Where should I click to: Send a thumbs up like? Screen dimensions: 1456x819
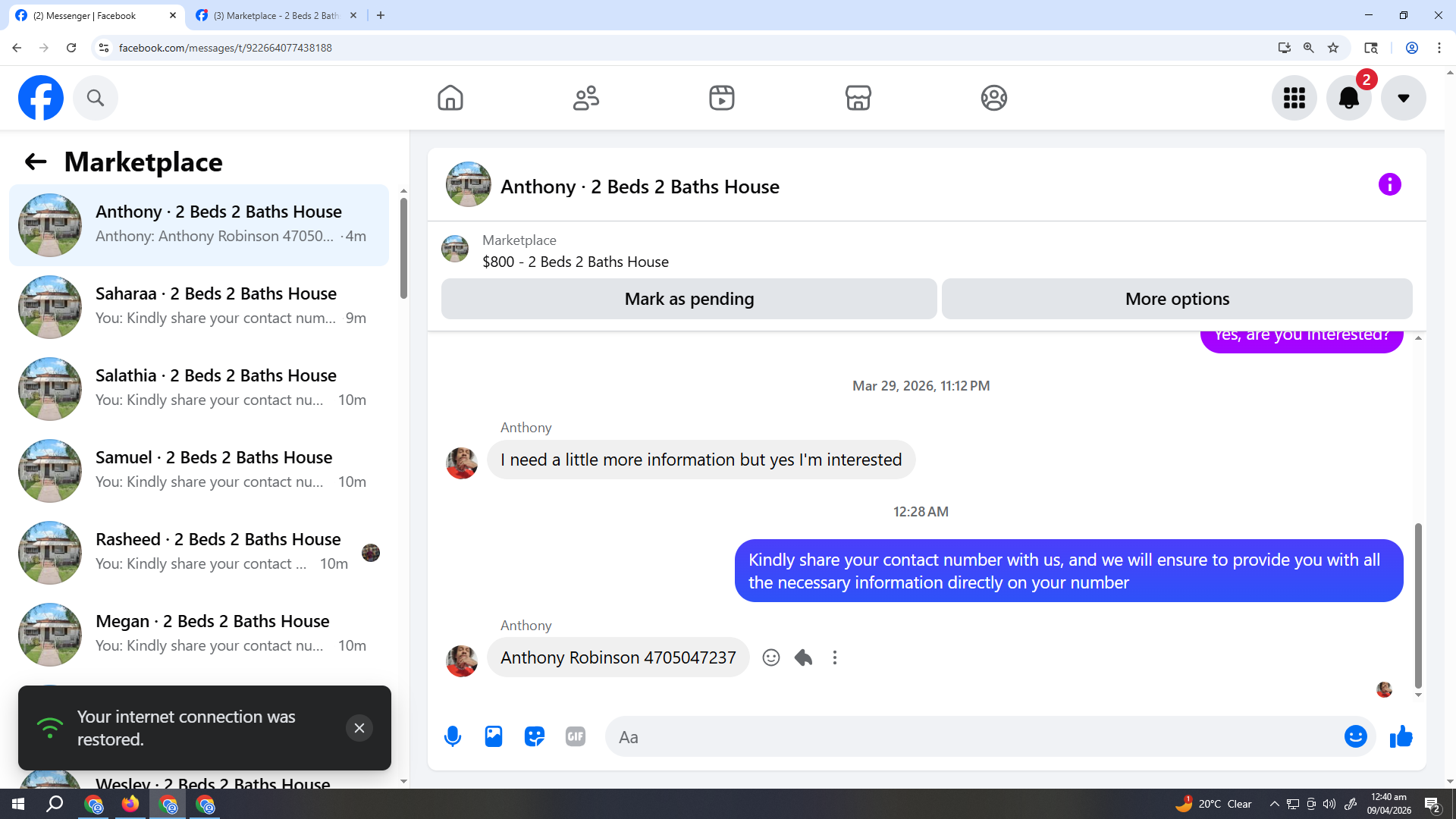coord(1401,736)
